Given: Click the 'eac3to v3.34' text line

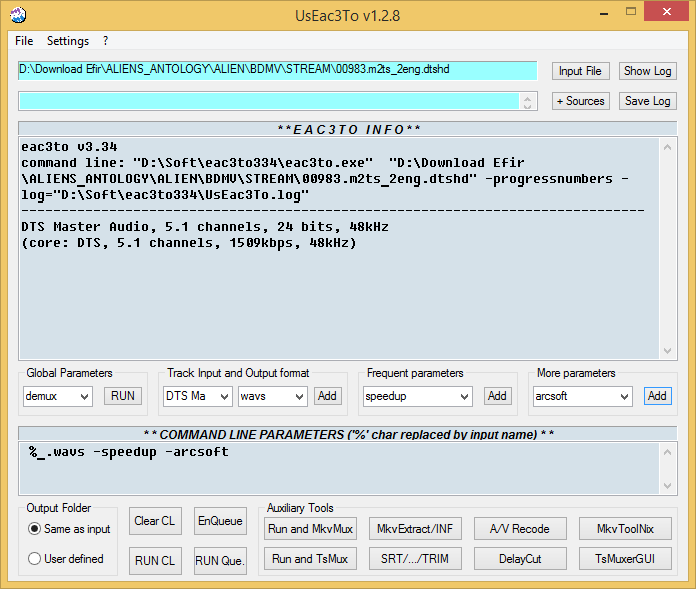Looking at the screenshot, I should click(x=69, y=147).
